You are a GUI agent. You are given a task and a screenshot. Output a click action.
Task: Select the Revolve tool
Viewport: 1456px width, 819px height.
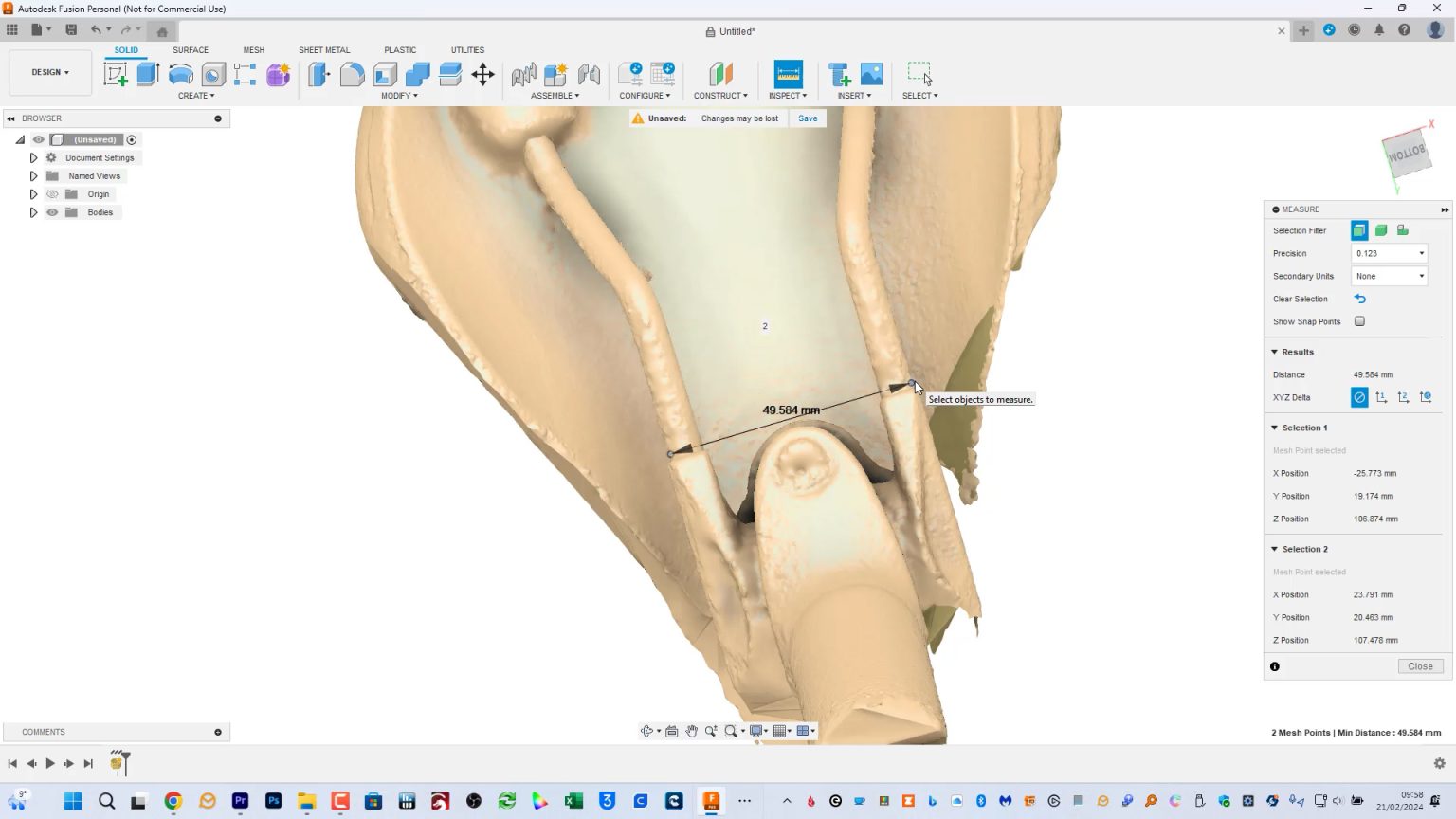click(x=180, y=74)
